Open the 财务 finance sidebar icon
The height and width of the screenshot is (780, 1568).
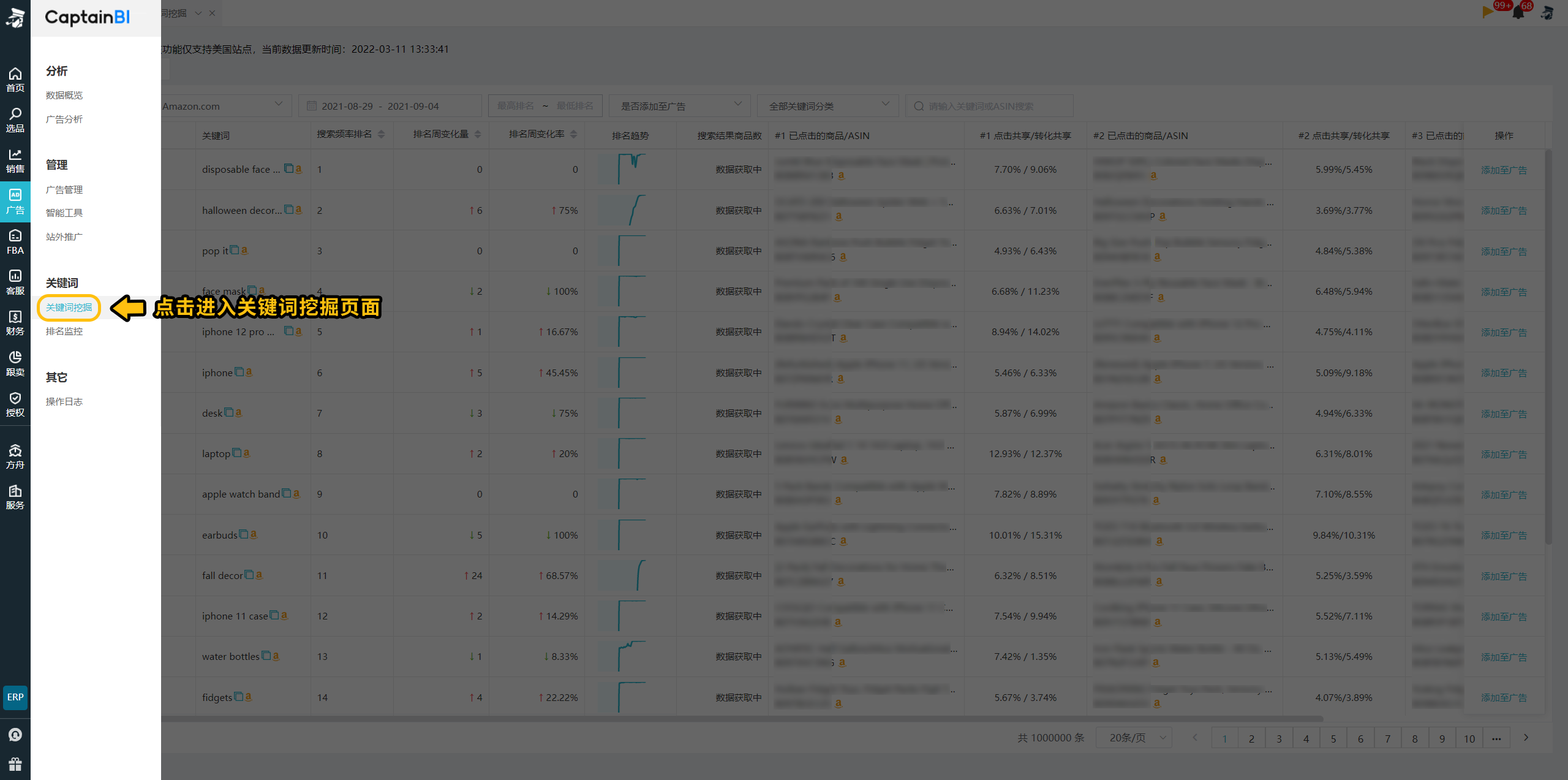[x=15, y=324]
